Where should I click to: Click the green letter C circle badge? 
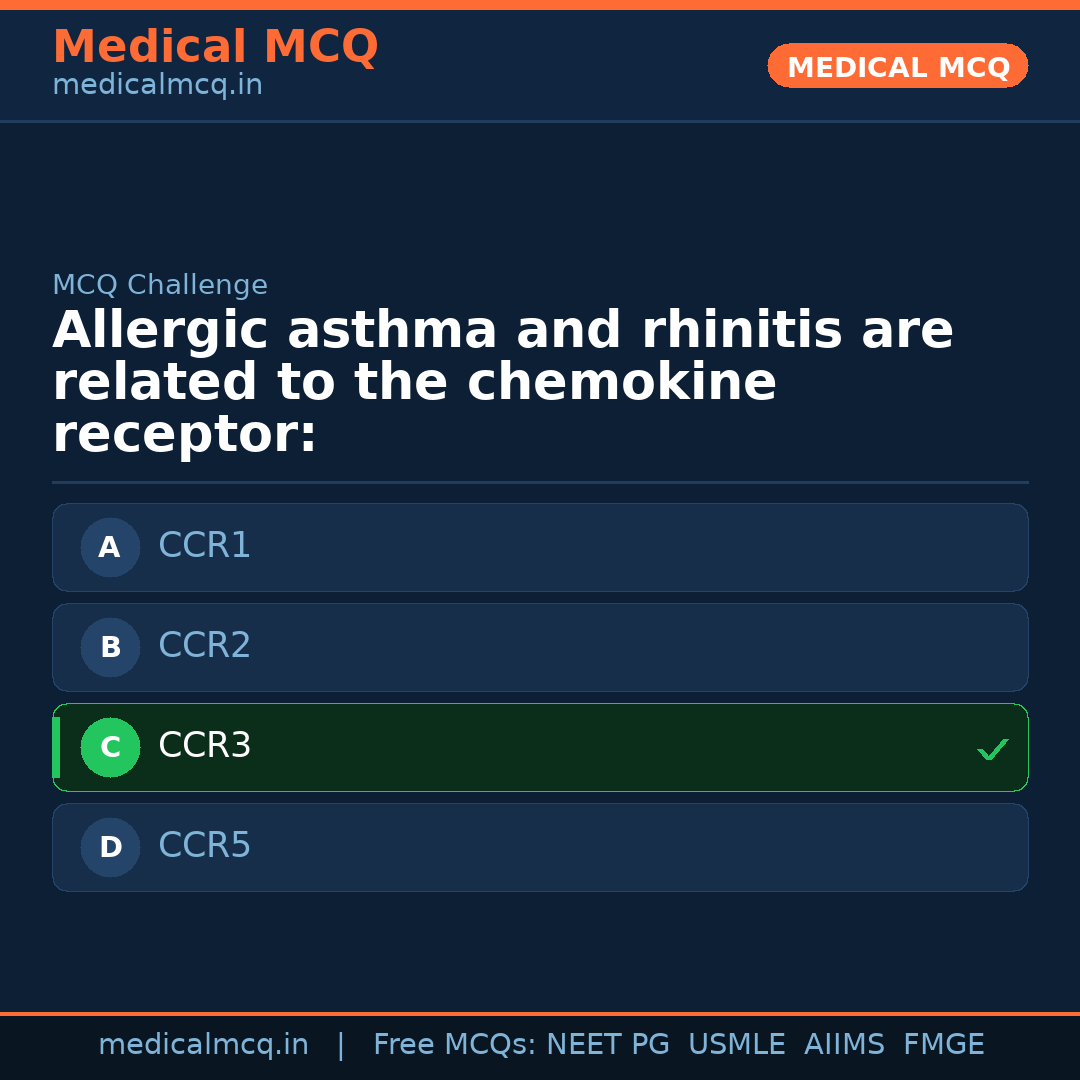(110, 747)
